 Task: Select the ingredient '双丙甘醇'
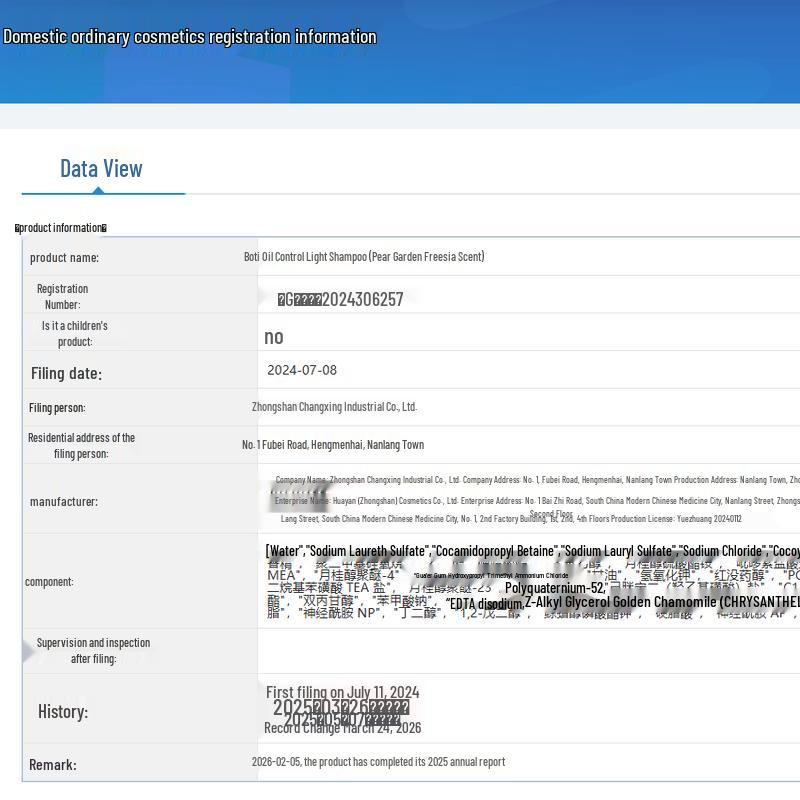331,600
